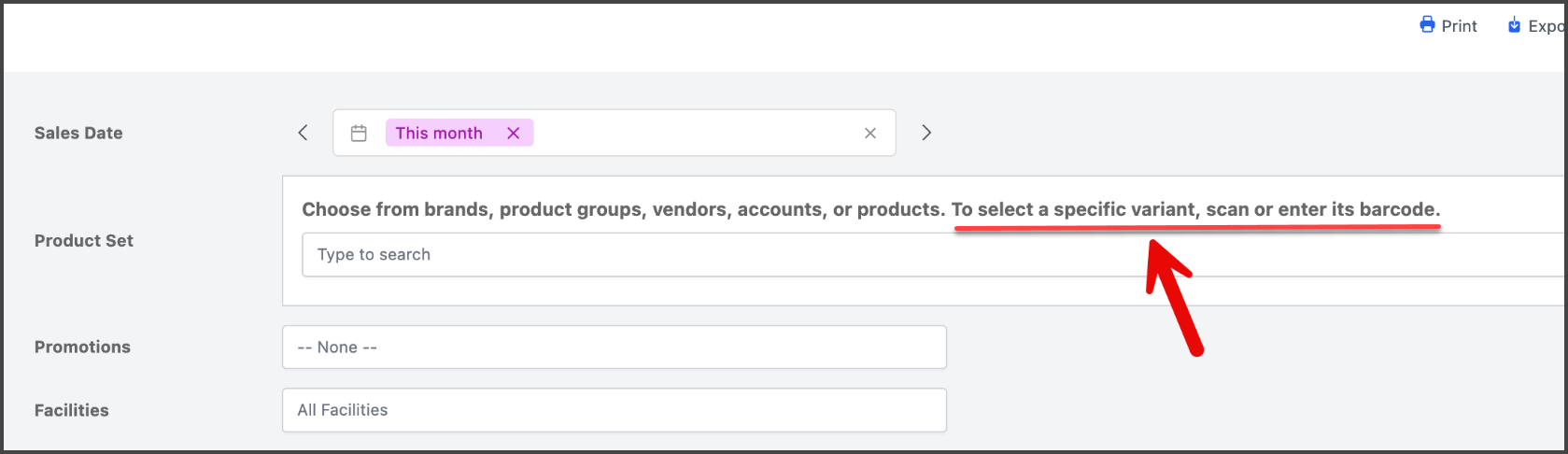Advance to next Sales Date period
This screenshot has width=1568, height=454.
[x=926, y=133]
